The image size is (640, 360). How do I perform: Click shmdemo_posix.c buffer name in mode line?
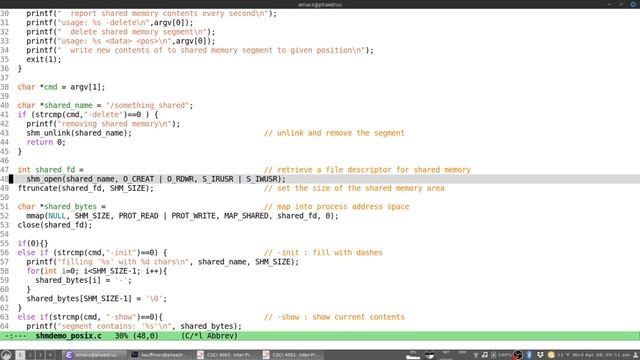coord(69,336)
